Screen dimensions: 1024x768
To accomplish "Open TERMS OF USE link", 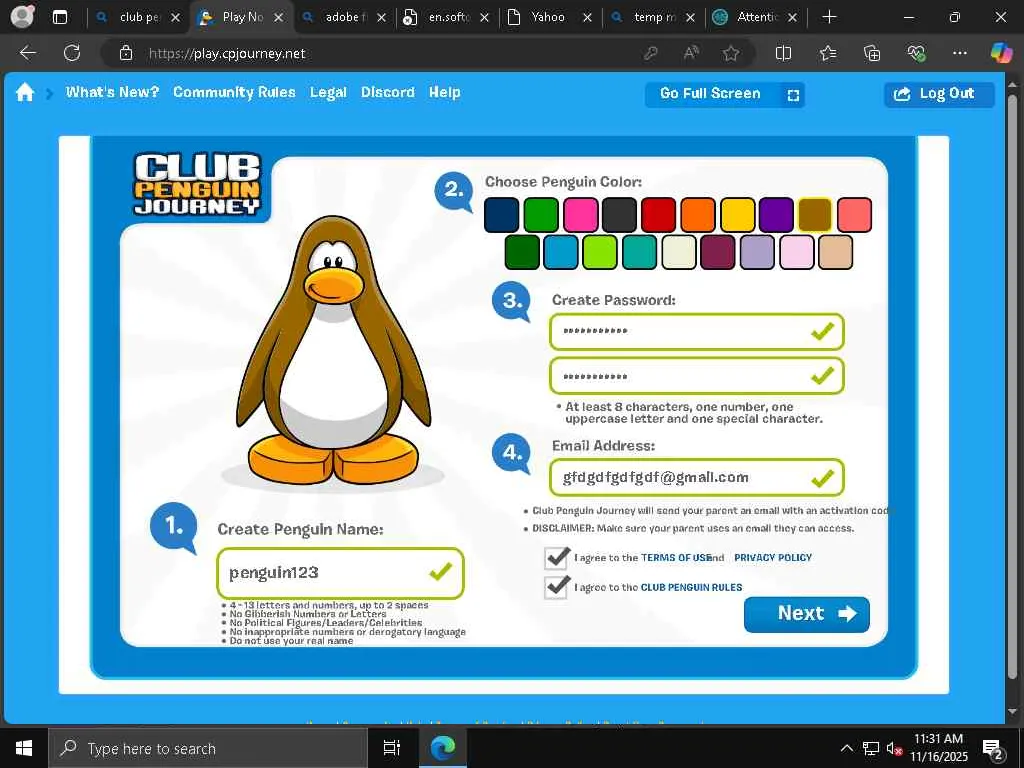I will click(676, 558).
